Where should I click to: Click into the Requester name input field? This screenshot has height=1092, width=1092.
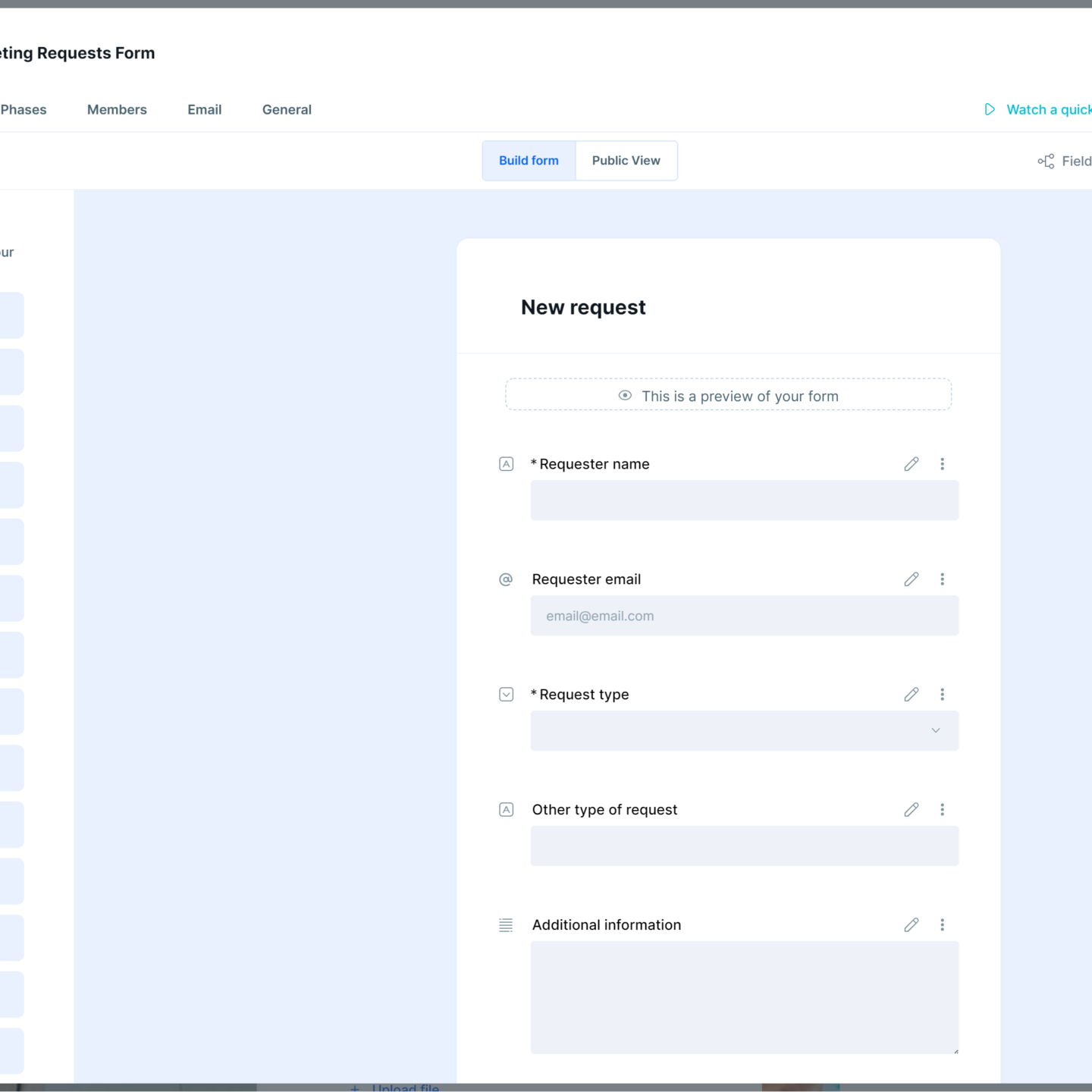[744, 500]
